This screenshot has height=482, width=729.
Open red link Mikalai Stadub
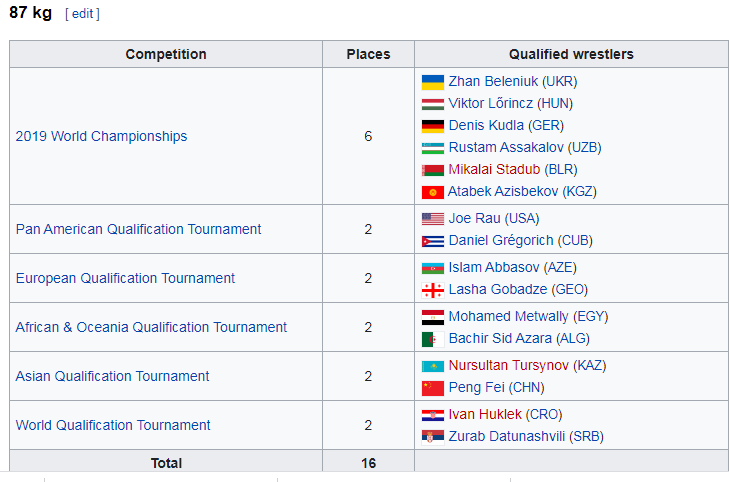[494, 169]
